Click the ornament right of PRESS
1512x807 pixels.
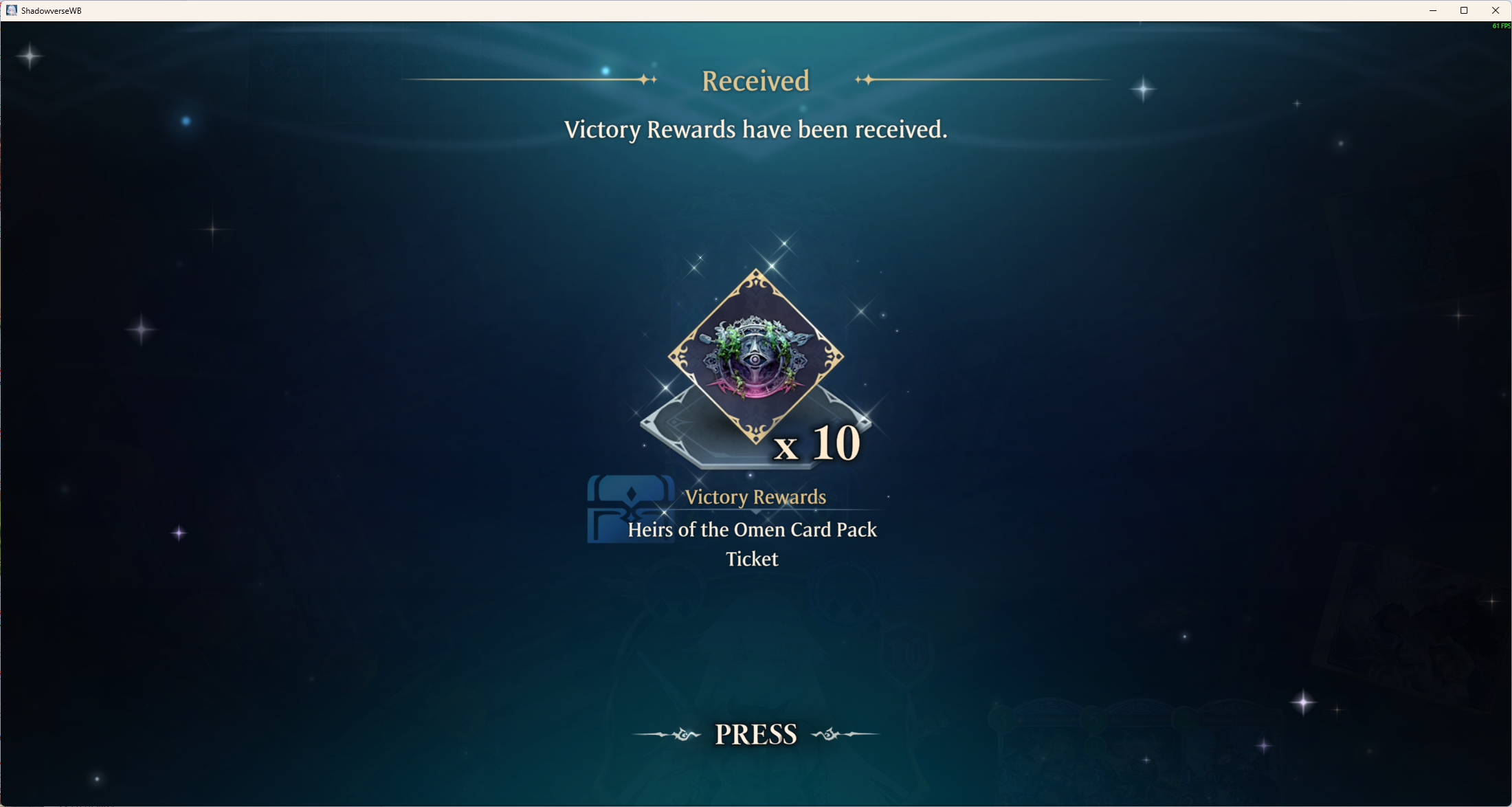tap(845, 735)
